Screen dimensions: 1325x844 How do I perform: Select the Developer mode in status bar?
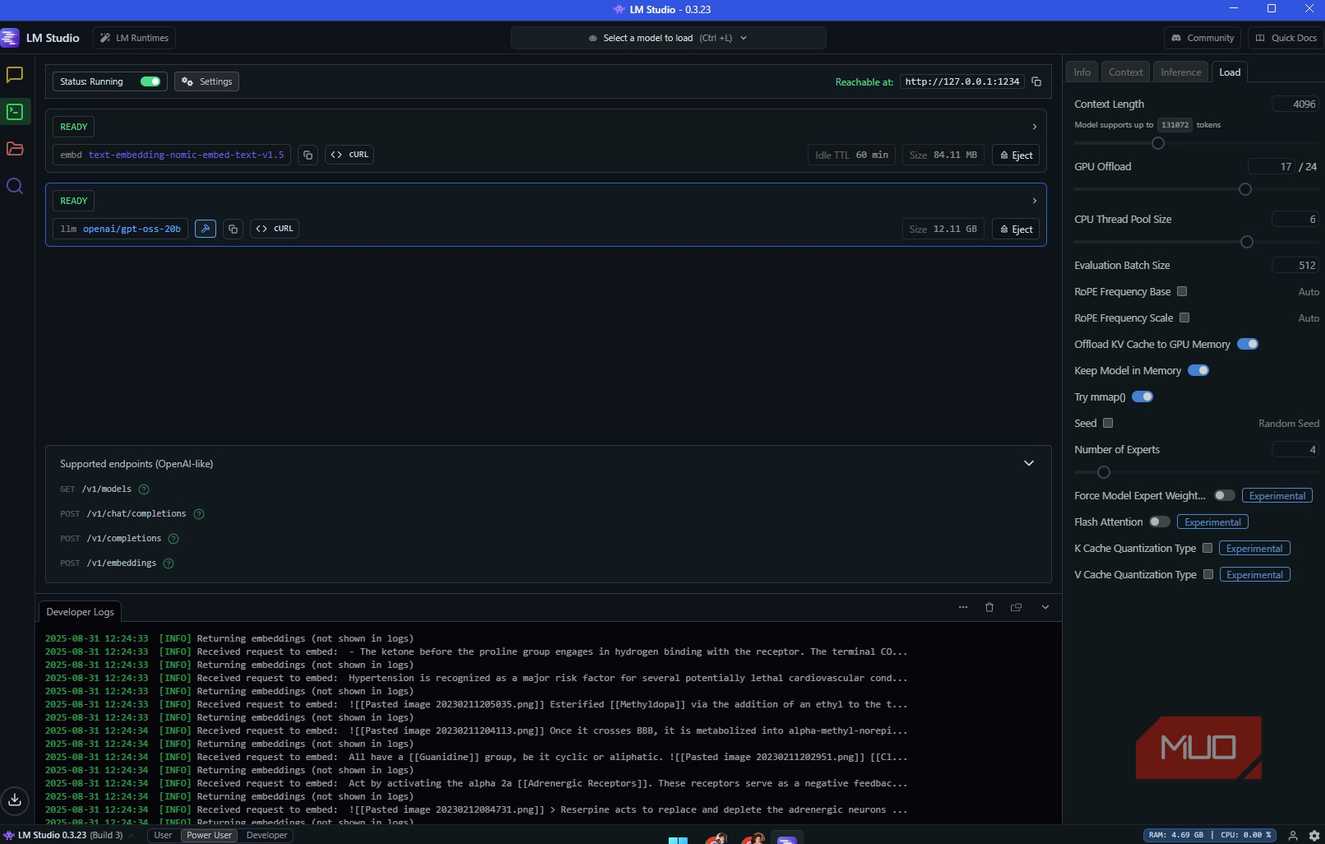coord(266,835)
